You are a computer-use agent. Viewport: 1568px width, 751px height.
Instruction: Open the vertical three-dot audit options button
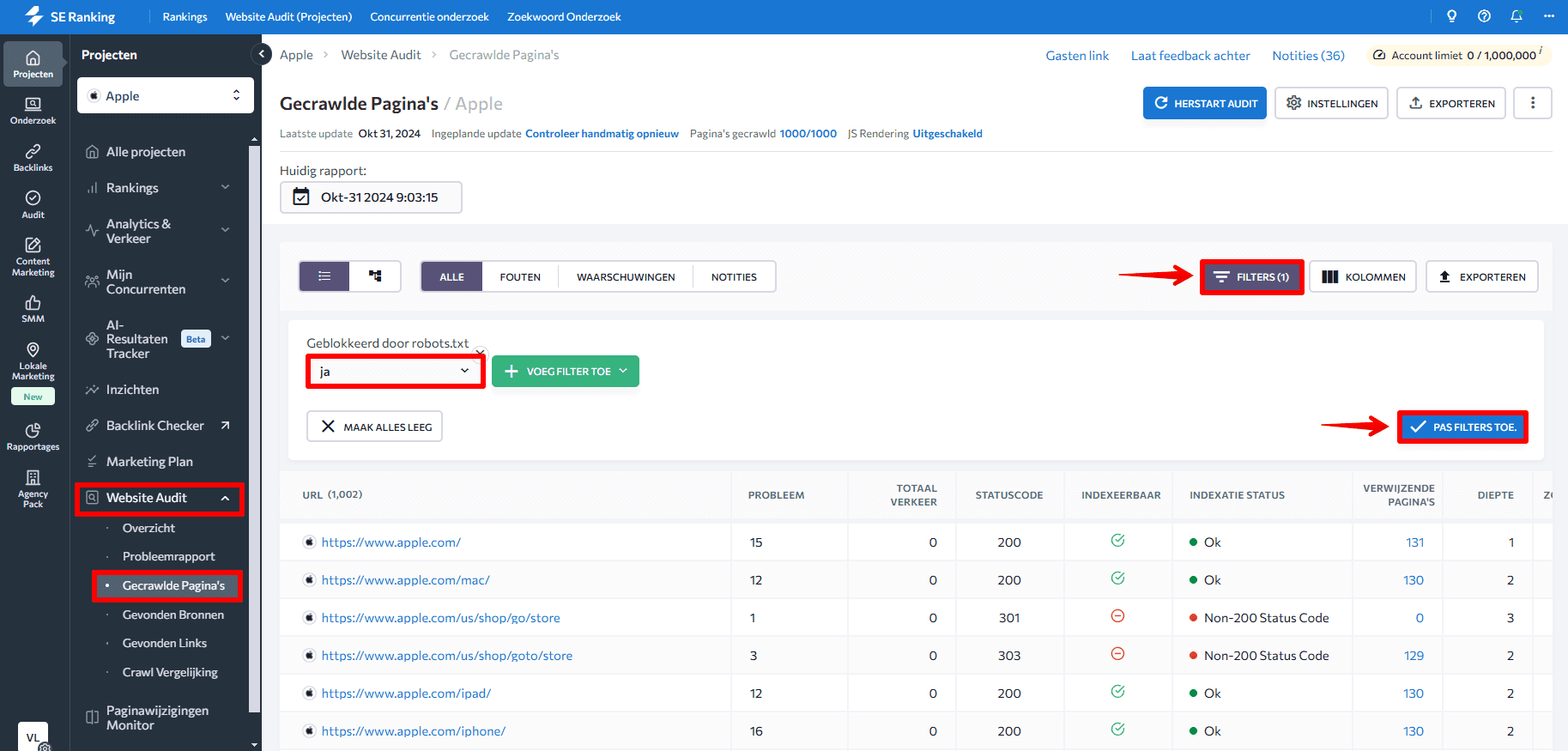tap(1533, 103)
